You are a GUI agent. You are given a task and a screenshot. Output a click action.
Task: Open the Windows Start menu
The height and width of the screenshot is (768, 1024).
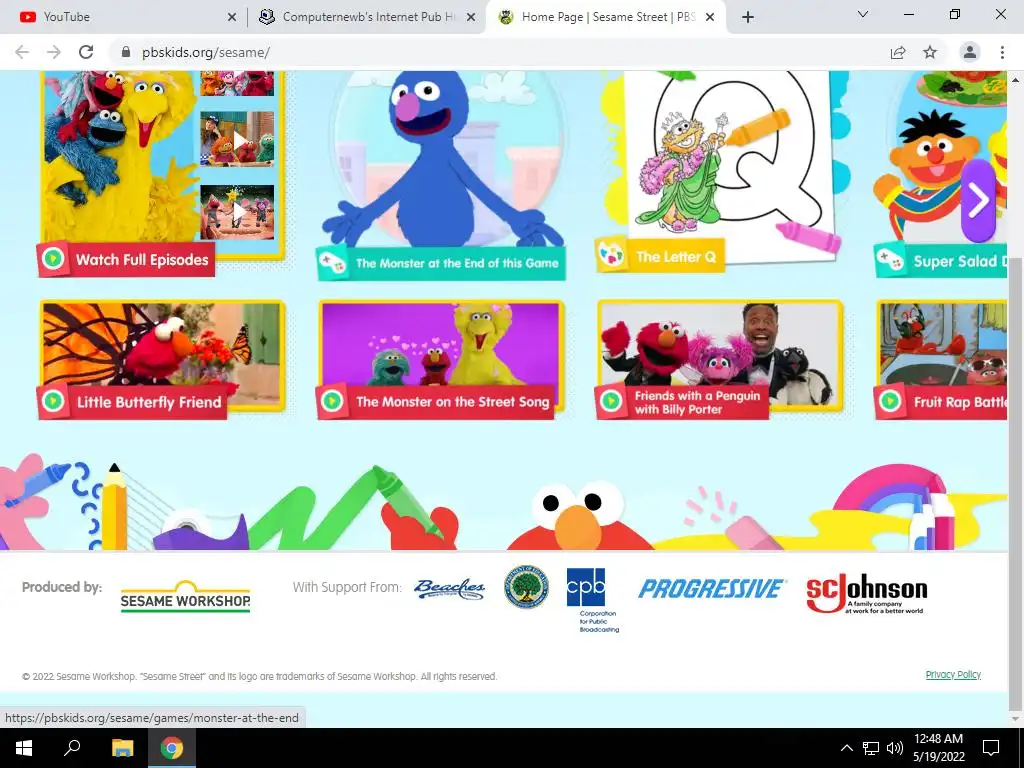(24, 748)
